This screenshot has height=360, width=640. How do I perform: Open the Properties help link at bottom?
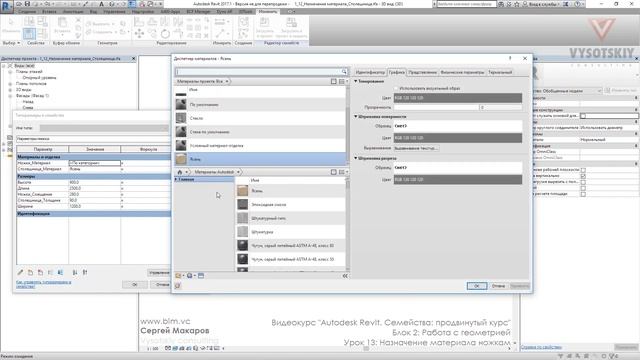541,347
